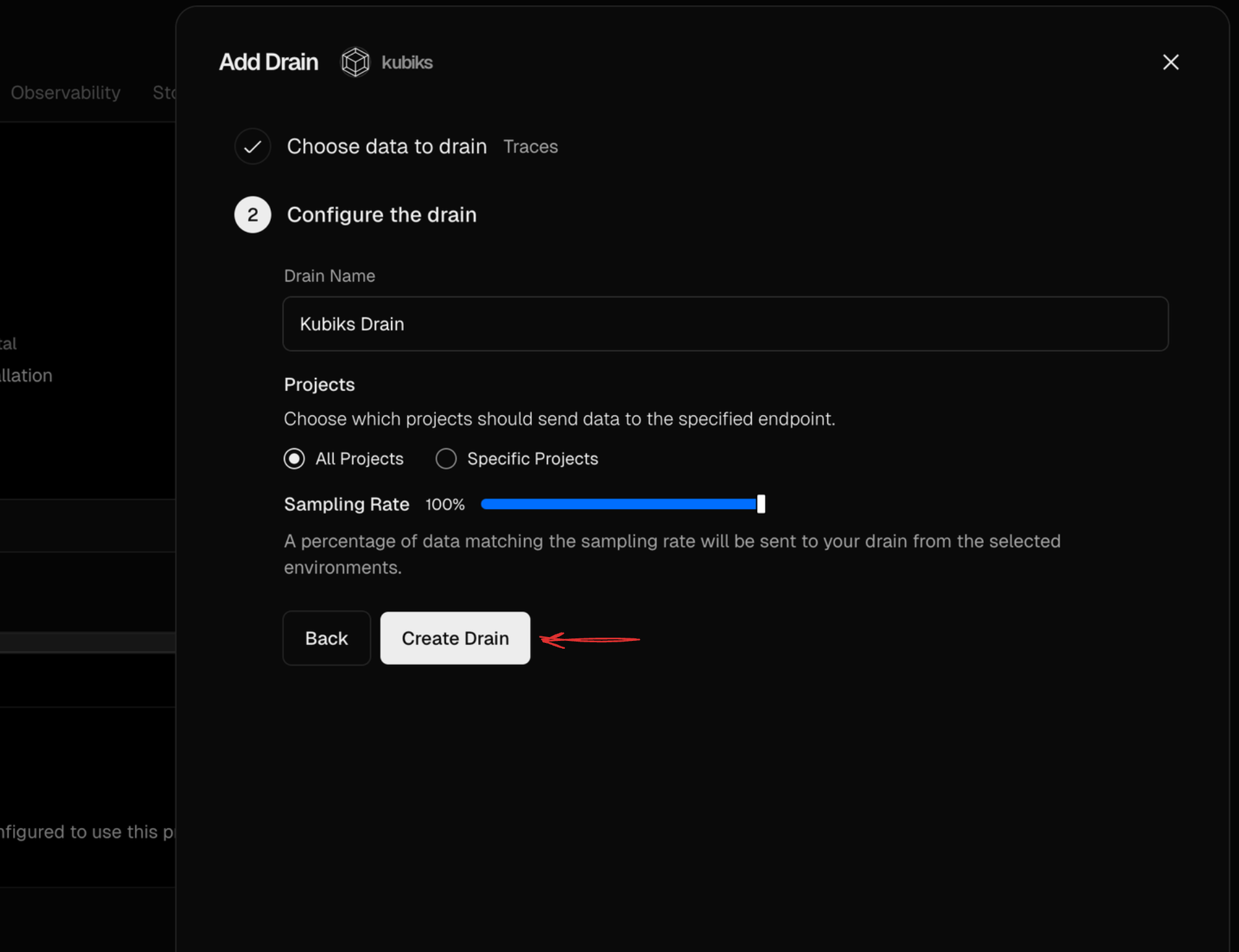Click the Create Drain button

pos(455,638)
